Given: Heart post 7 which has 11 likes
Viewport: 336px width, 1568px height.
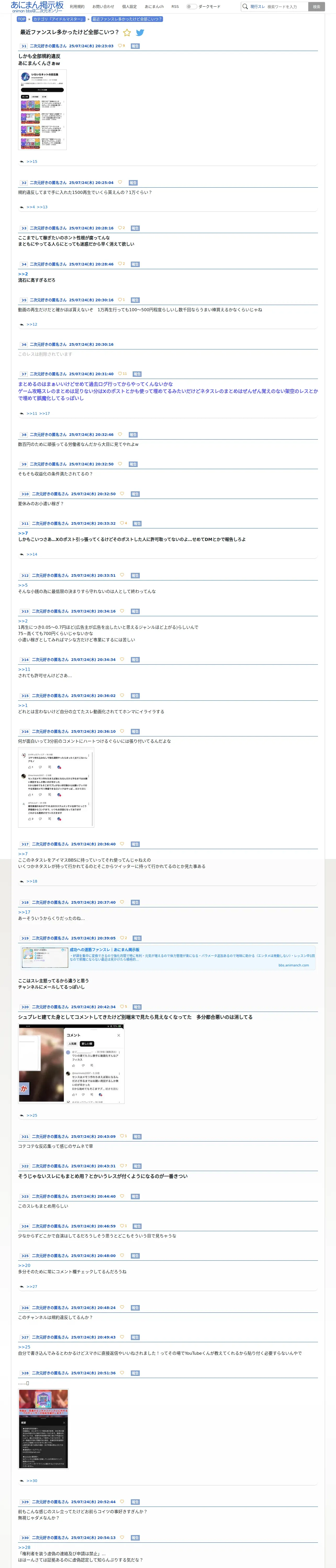Looking at the screenshot, I should click(x=120, y=374).
